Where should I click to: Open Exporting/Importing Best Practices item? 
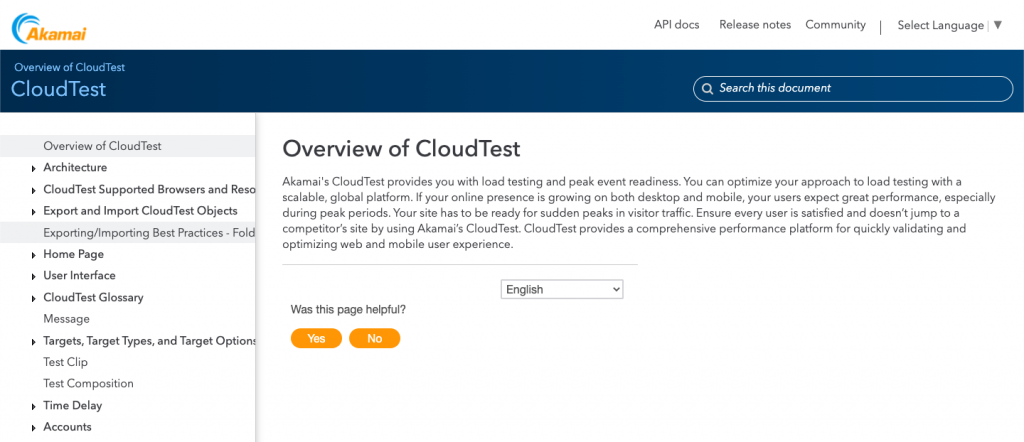tap(149, 232)
